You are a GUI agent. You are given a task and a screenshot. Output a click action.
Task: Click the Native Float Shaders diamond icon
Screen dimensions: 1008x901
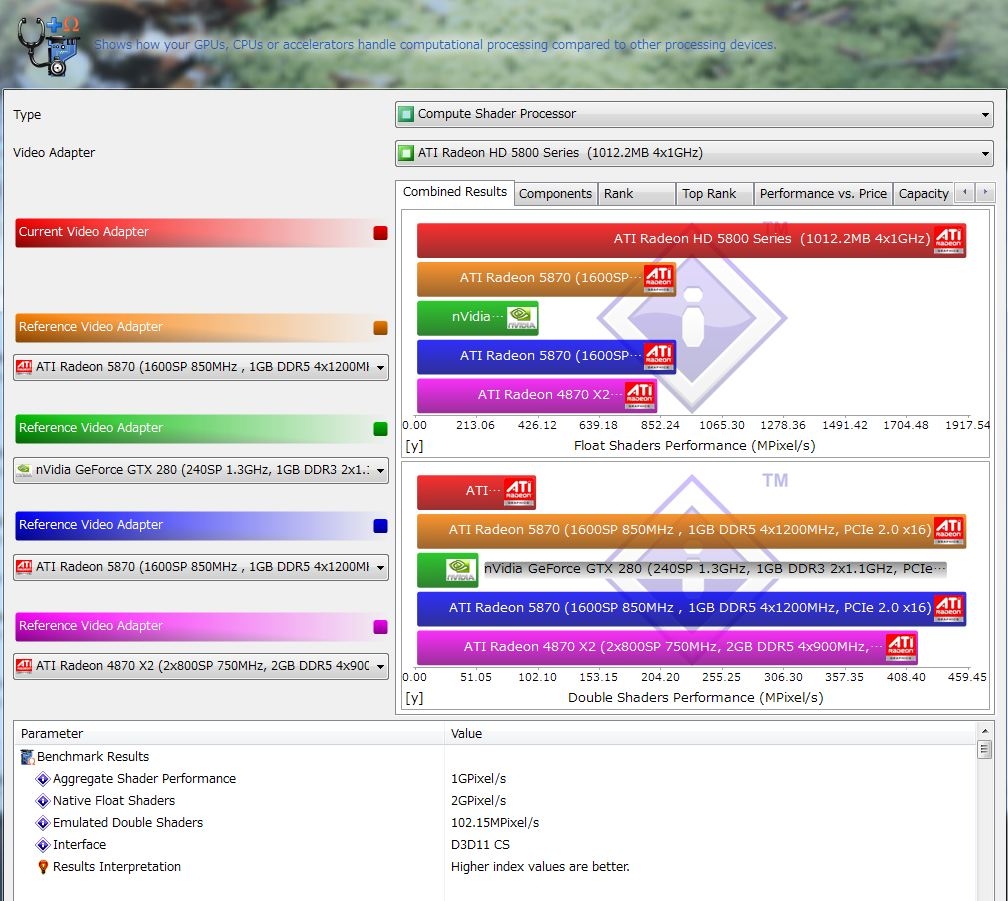43,801
